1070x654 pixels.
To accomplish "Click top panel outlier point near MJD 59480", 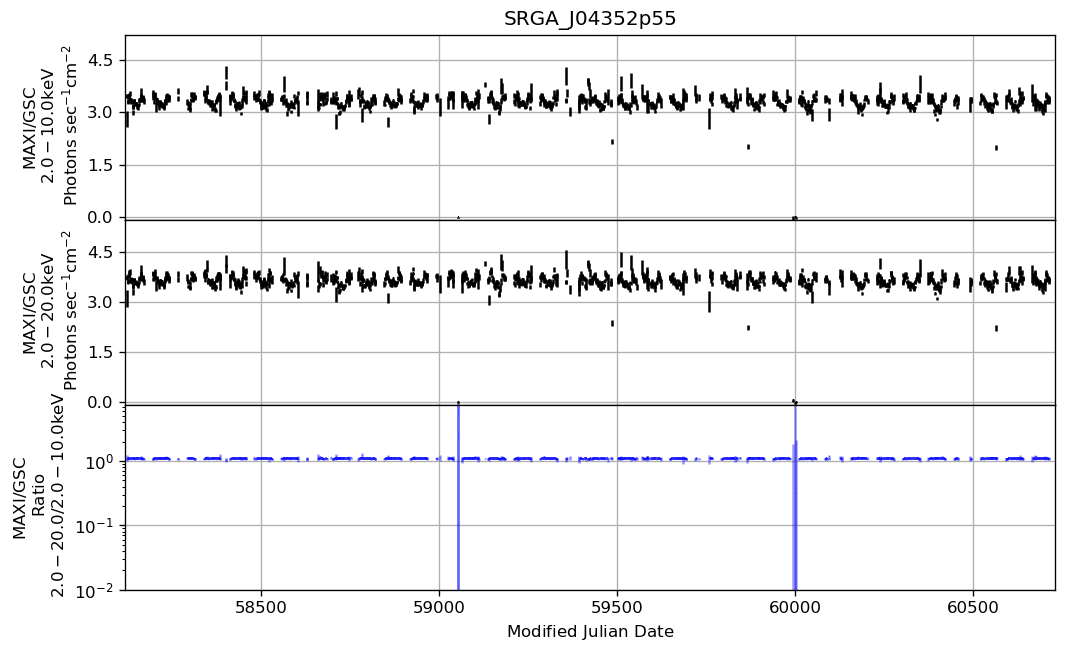I will coord(613,142).
